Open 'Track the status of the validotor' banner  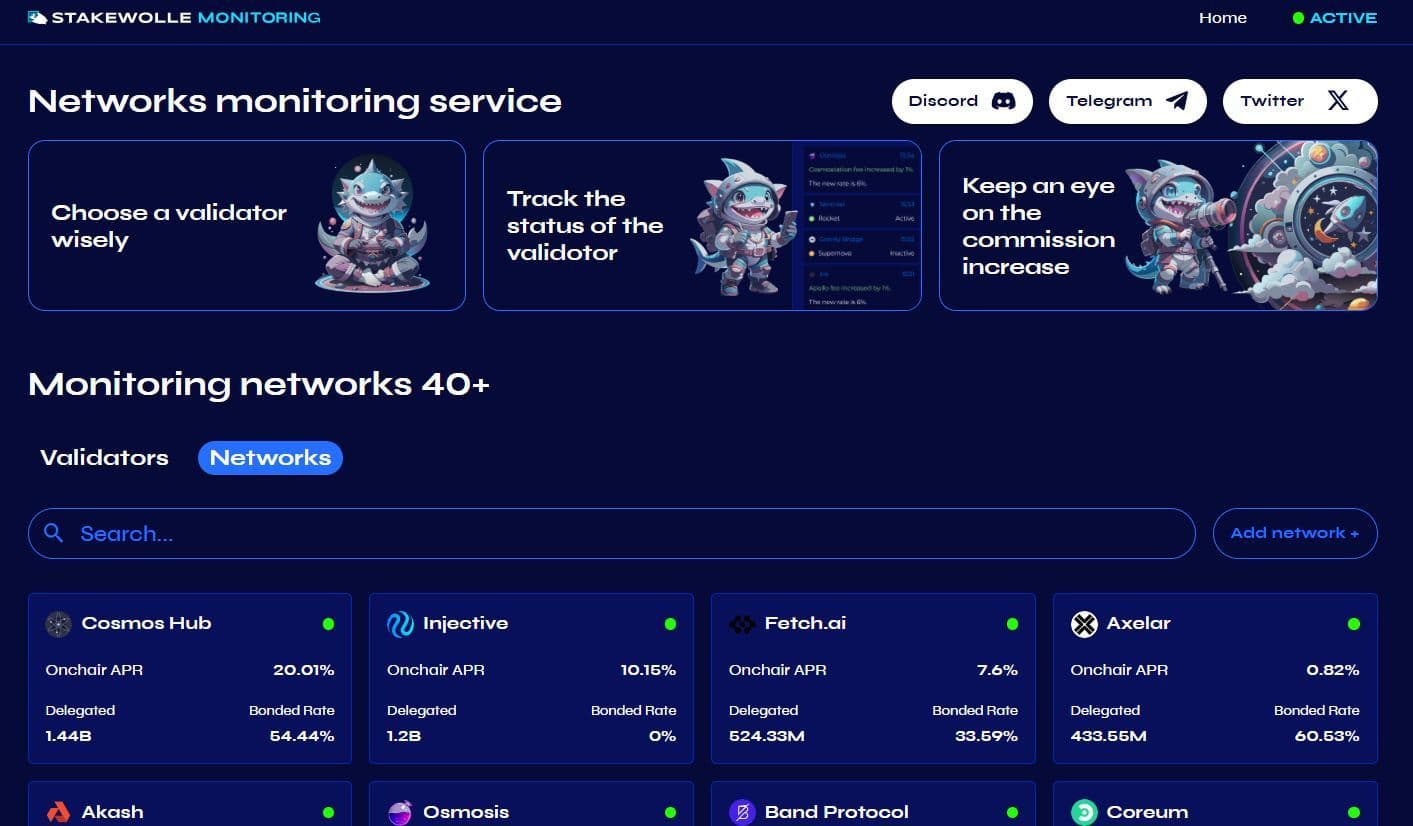point(702,225)
